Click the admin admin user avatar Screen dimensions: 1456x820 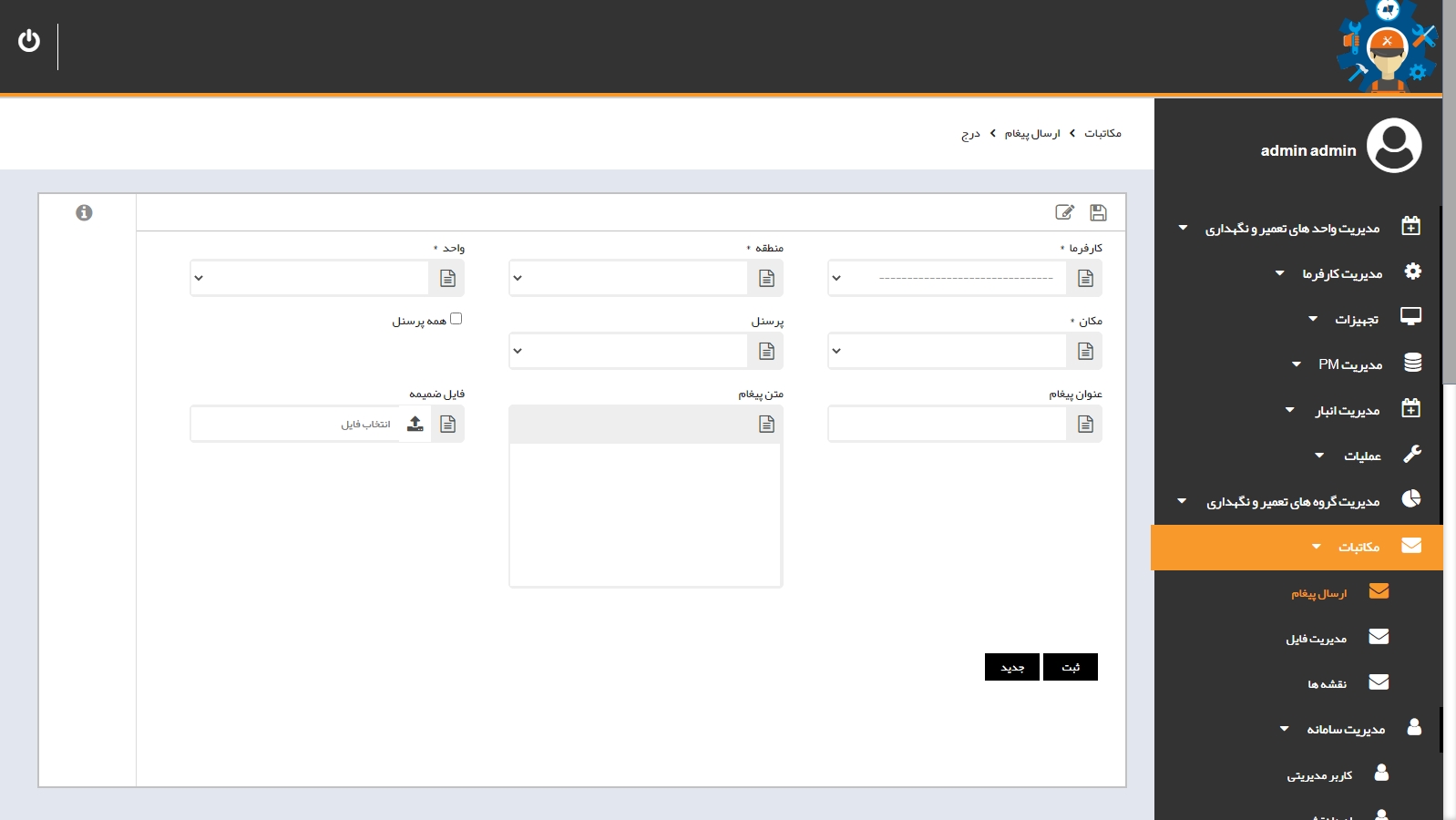1394,146
